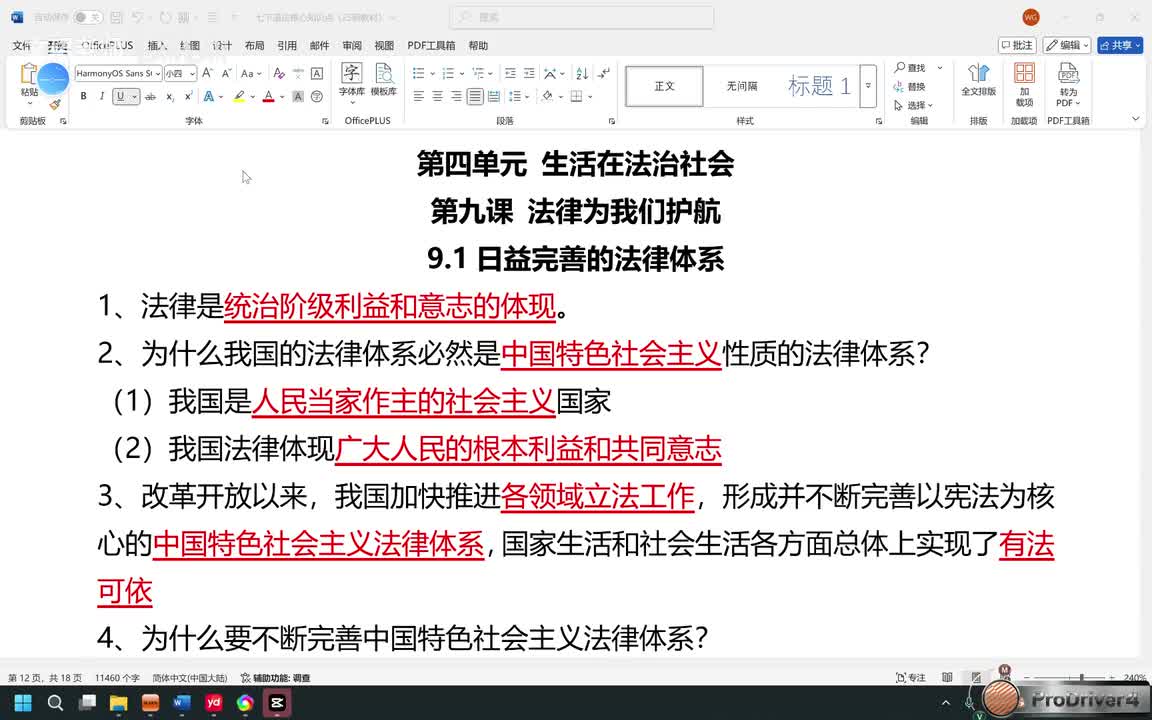Open font dialog launcher
This screenshot has width=1152, height=720.
pyautogui.click(x=325, y=121)
